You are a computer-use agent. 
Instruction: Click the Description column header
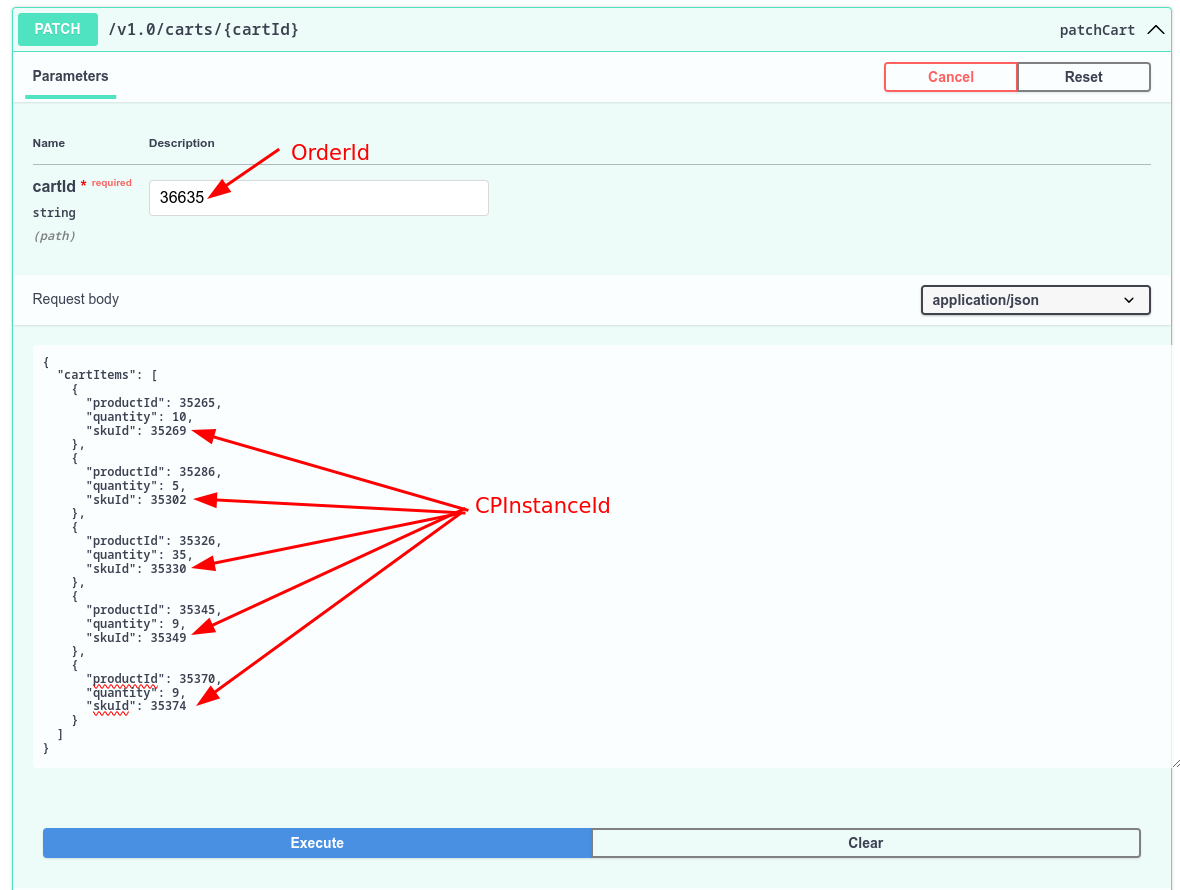pyautogui.click(x=181, y=143)
